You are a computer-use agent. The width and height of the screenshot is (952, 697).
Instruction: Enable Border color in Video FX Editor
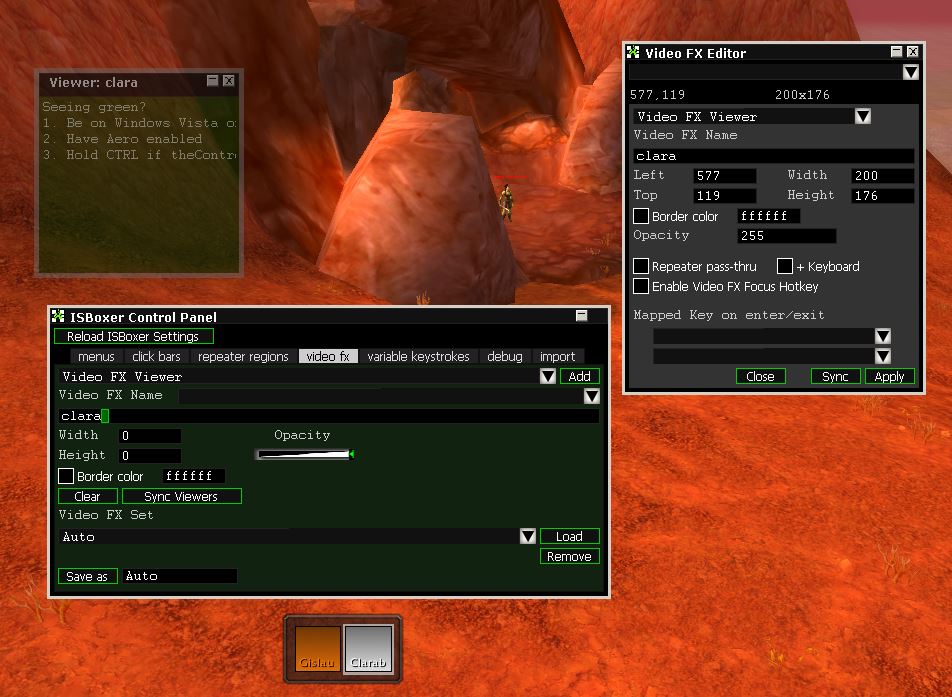[641, 216]
